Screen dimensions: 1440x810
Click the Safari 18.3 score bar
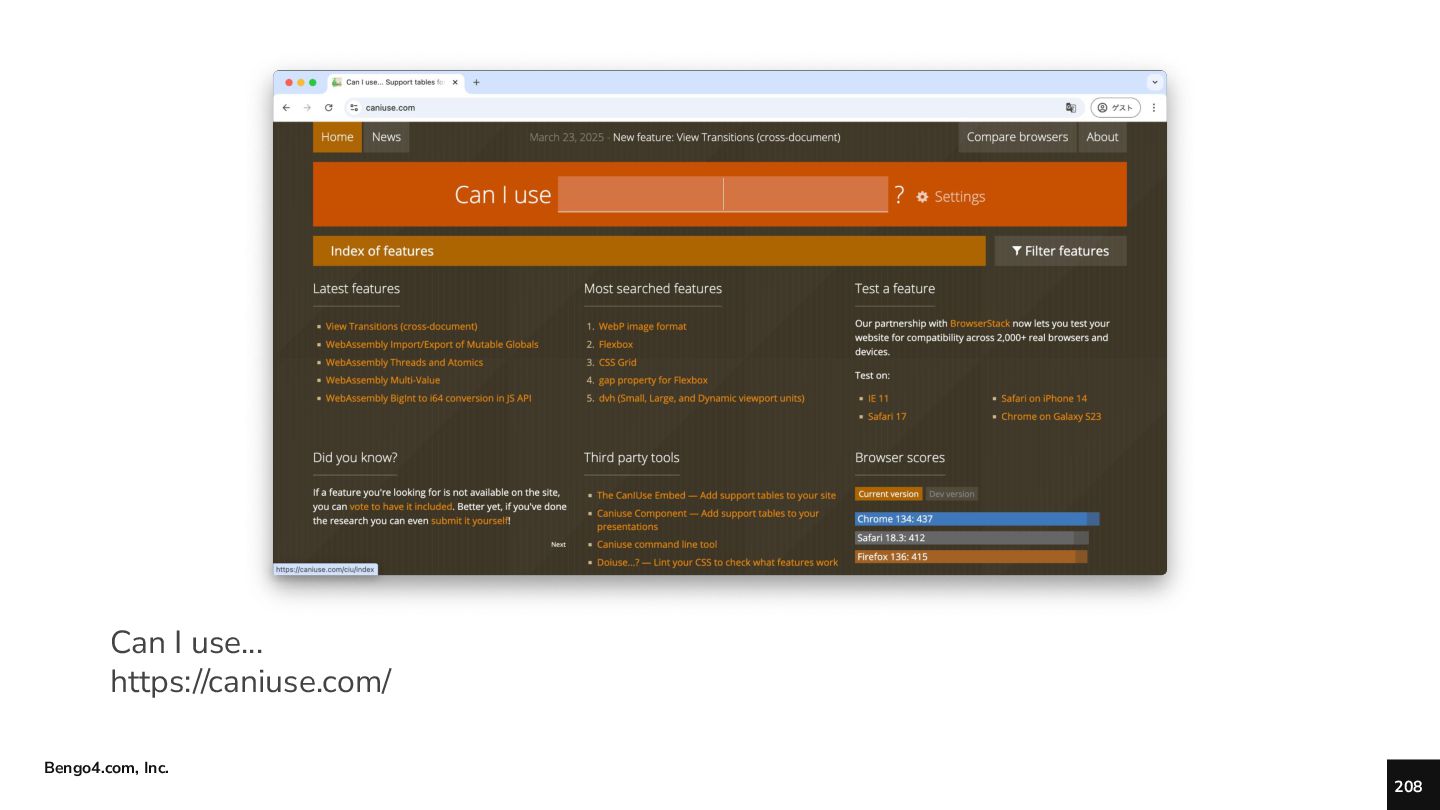pos(972,538)
